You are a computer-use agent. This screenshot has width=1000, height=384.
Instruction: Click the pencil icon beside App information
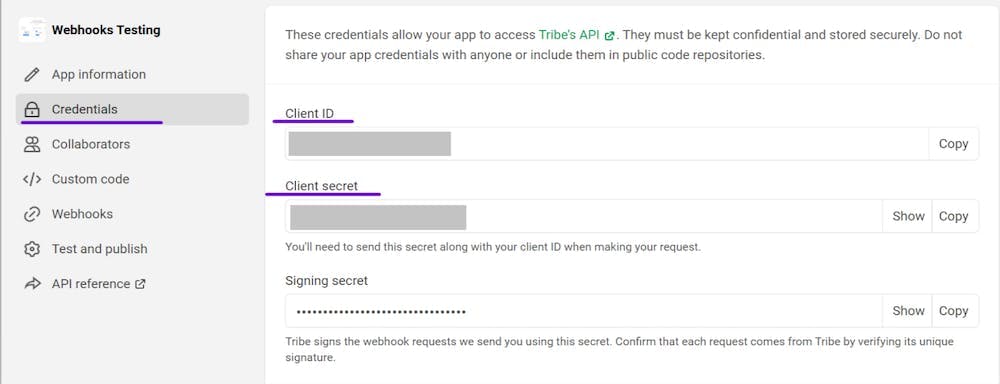[31, 75]
